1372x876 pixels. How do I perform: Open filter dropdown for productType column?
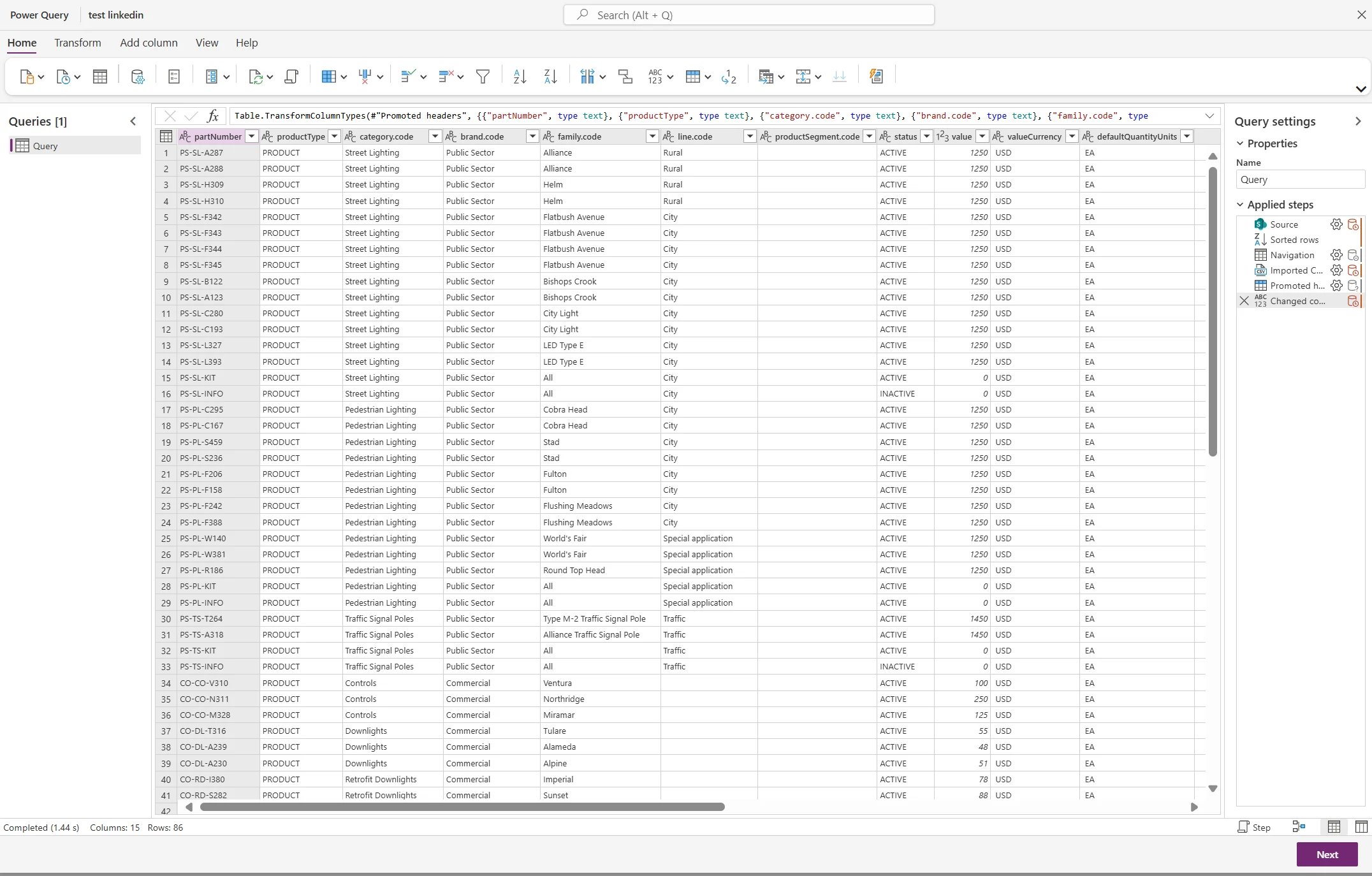[334, 136]
